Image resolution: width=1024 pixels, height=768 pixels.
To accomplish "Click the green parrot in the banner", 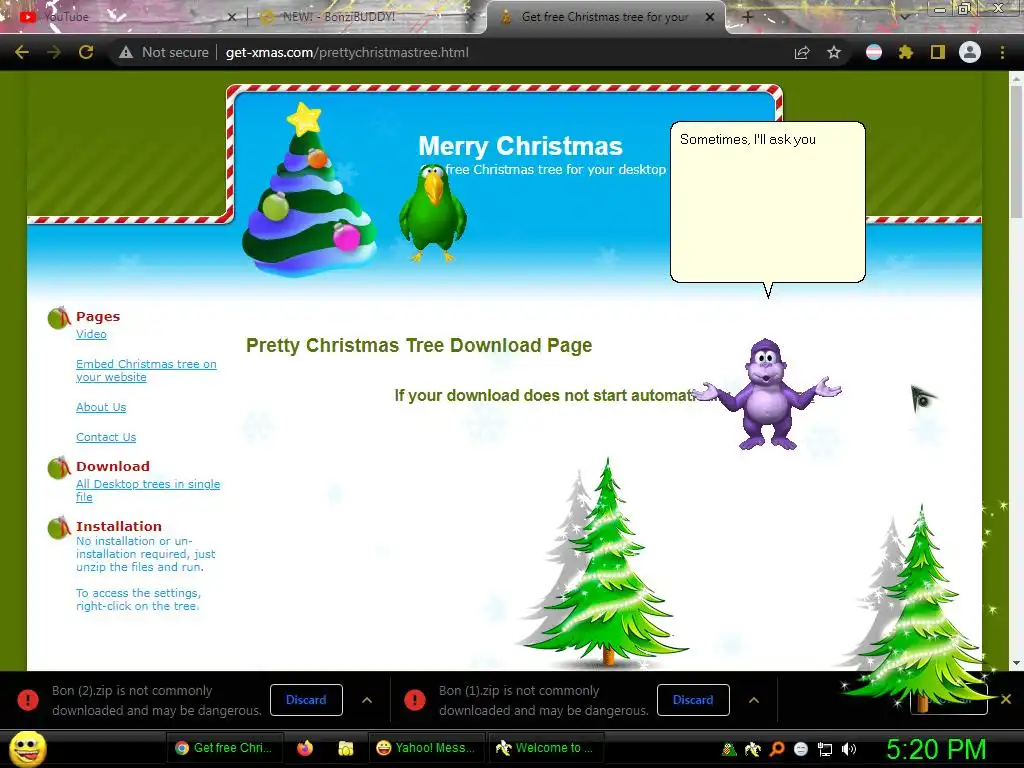I will click(x=432, y=213).
